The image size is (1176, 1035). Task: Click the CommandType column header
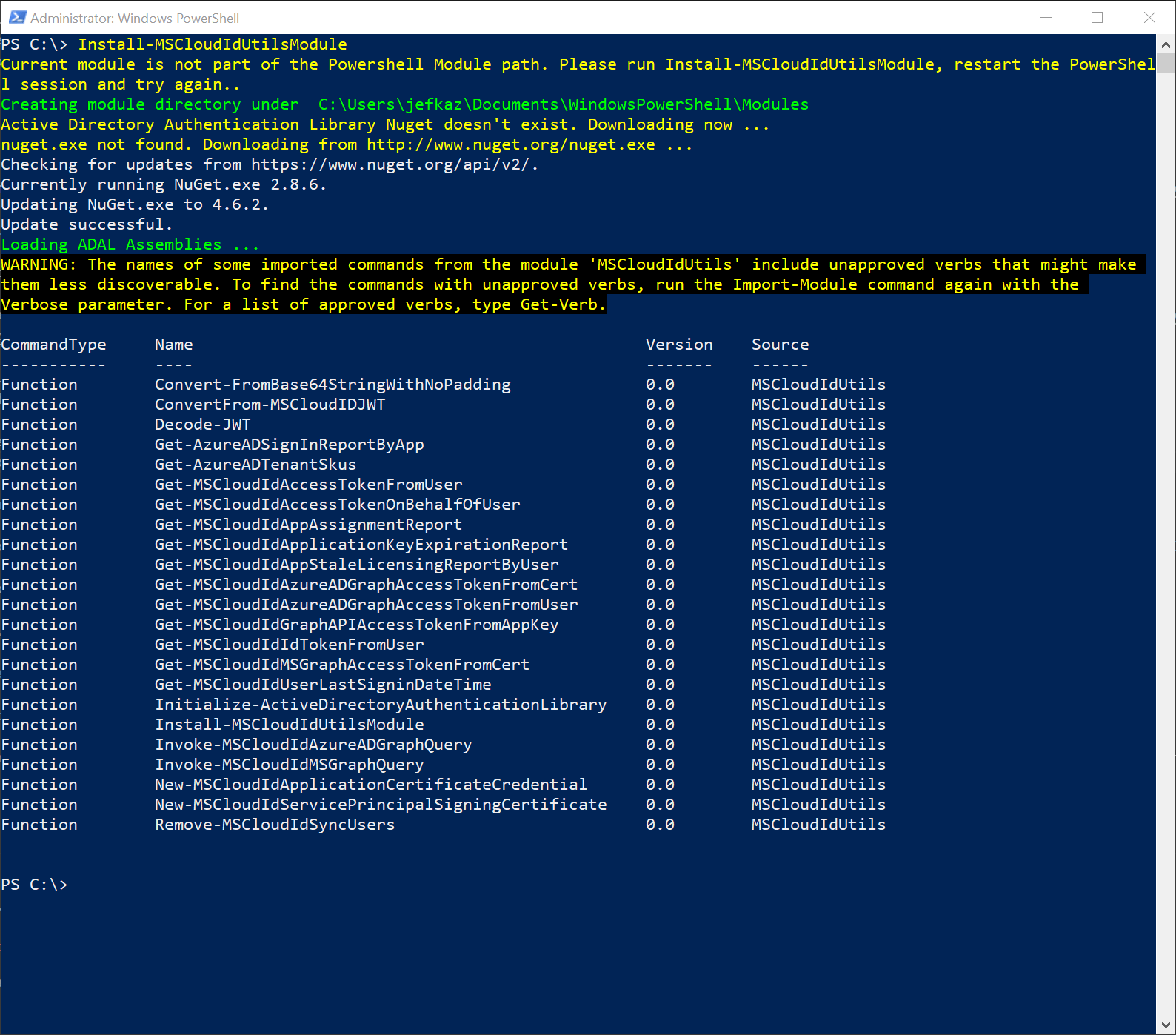[53, 345]
